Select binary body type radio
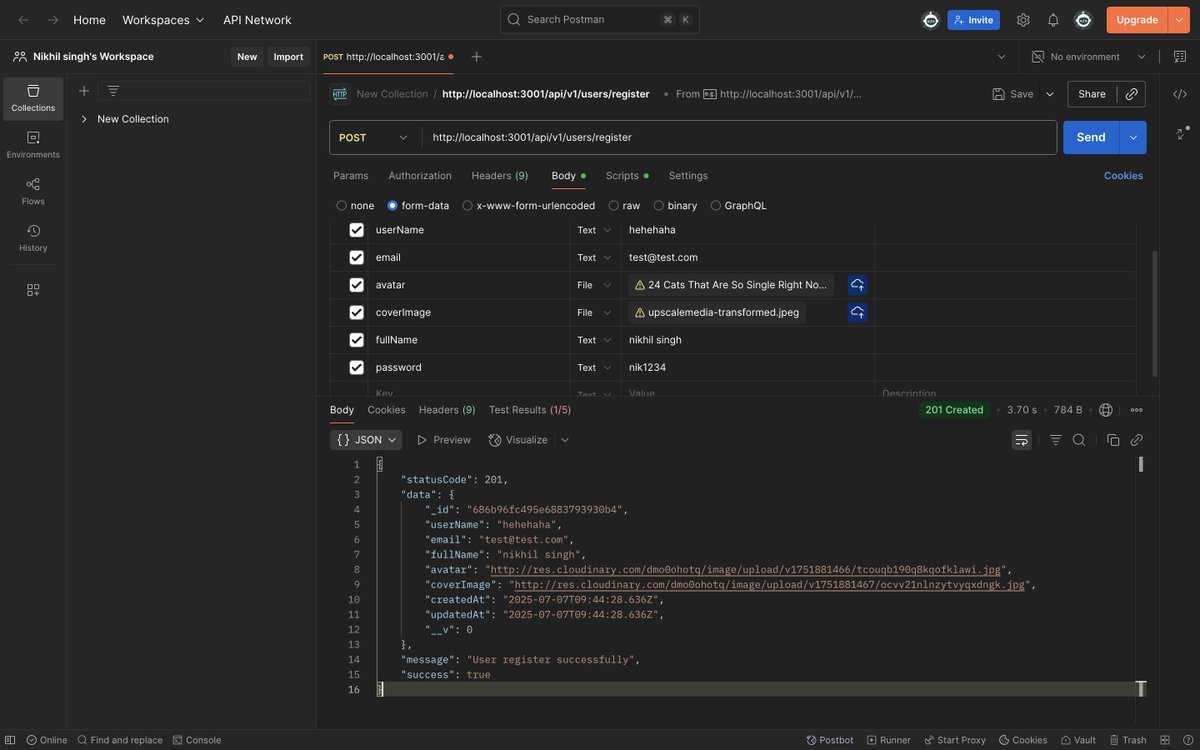The width and height of the screenshot is (1200, 750). (x=658, y=205)
